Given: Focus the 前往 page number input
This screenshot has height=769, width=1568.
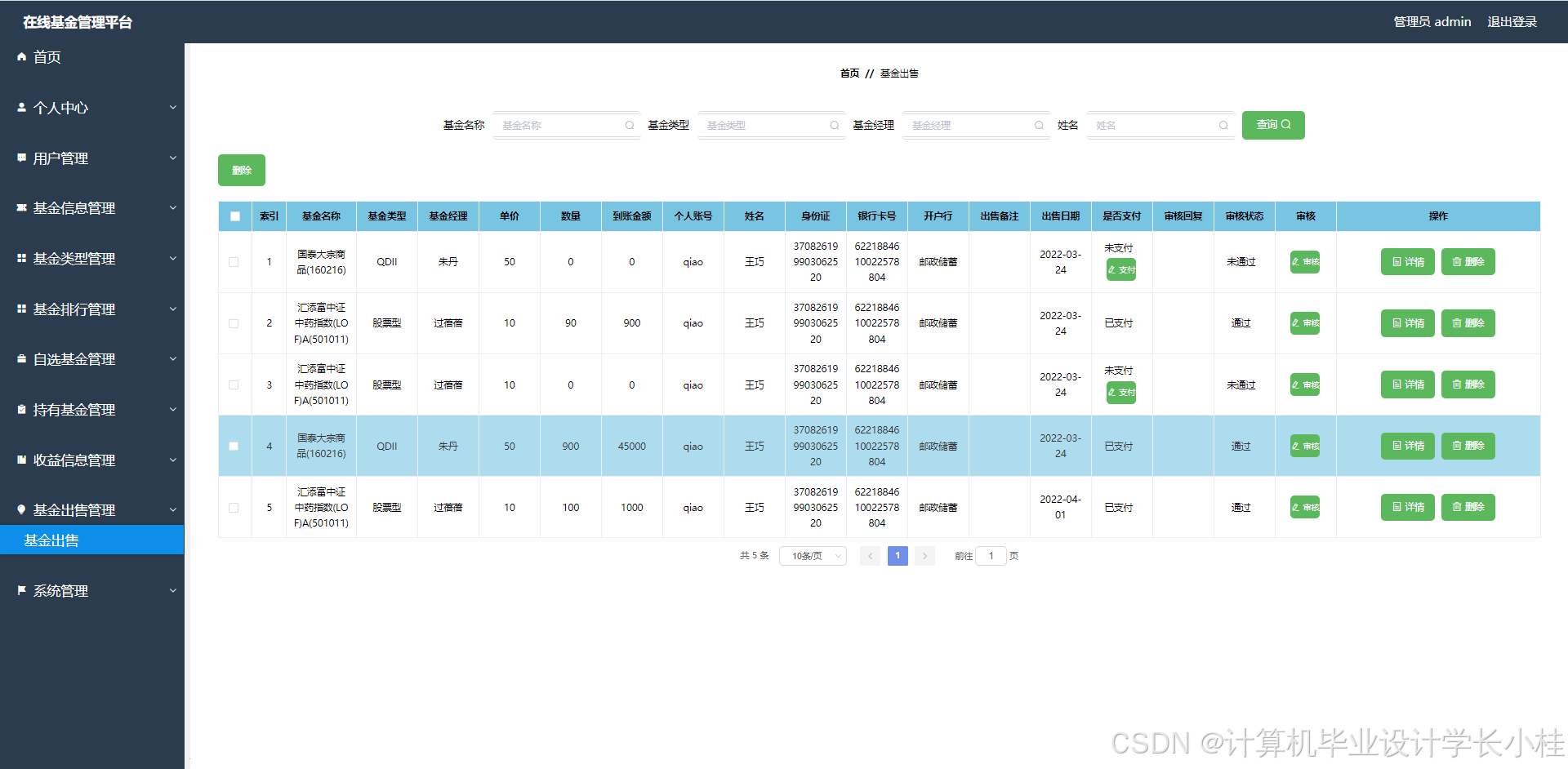Looking at the screenshot, I should point(991,556).
